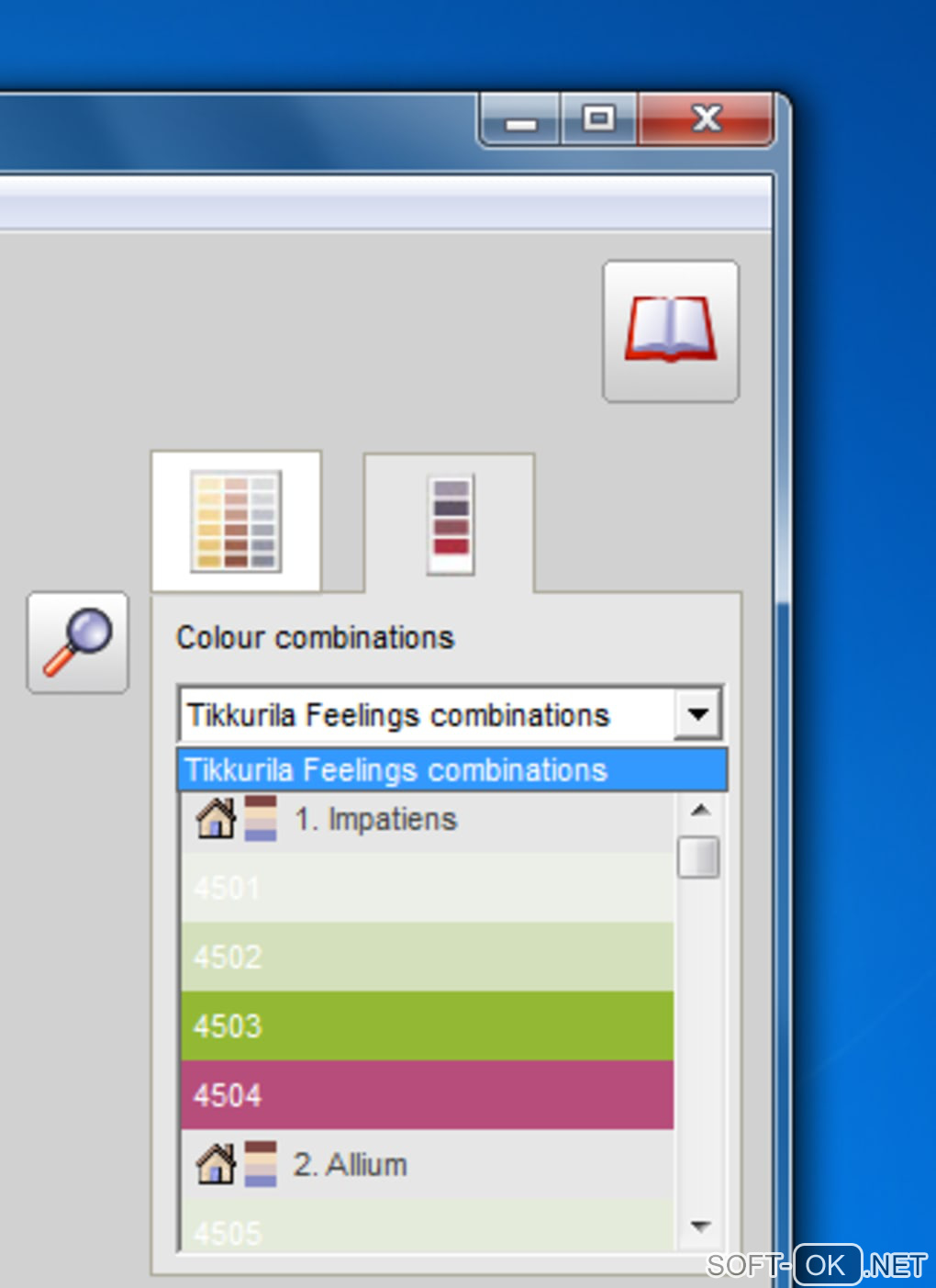Click the magnifying glass search button
Screen dimensions: 936x1288
pos(78,643)
